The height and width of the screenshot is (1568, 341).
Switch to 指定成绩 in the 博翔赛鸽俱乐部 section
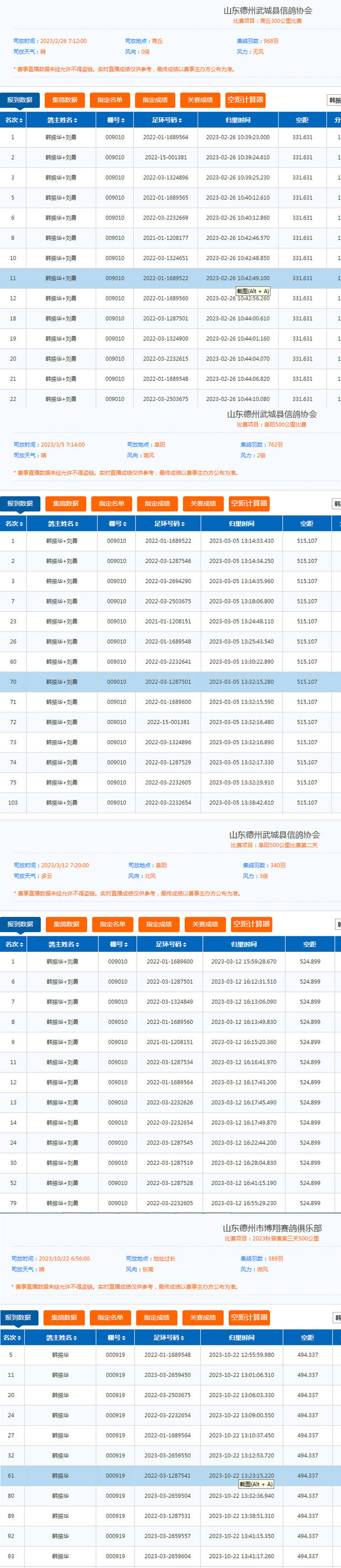coord(156,1317)
